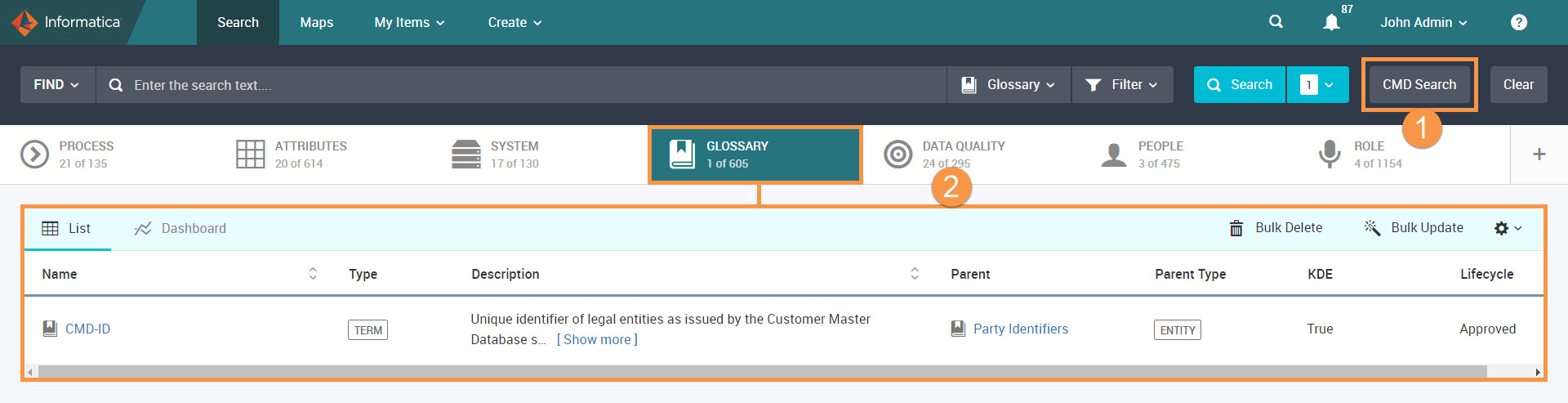Open the Maps tab
Viewport: 1568px width, 403px height.
[x=317, y=22]
